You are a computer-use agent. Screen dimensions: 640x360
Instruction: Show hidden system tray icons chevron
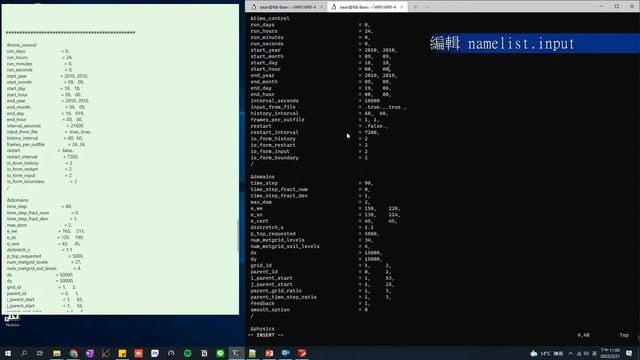pos(571,353)
